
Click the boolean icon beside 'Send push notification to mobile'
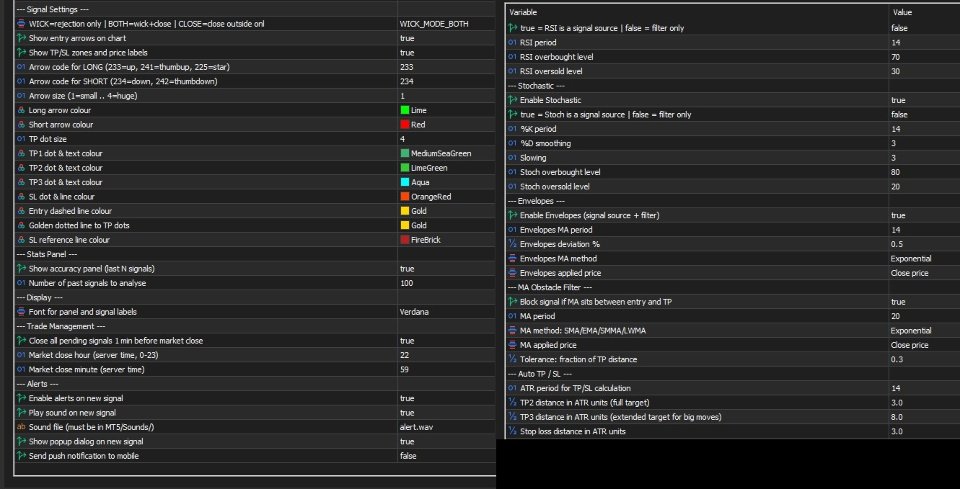tap(21, 456)
